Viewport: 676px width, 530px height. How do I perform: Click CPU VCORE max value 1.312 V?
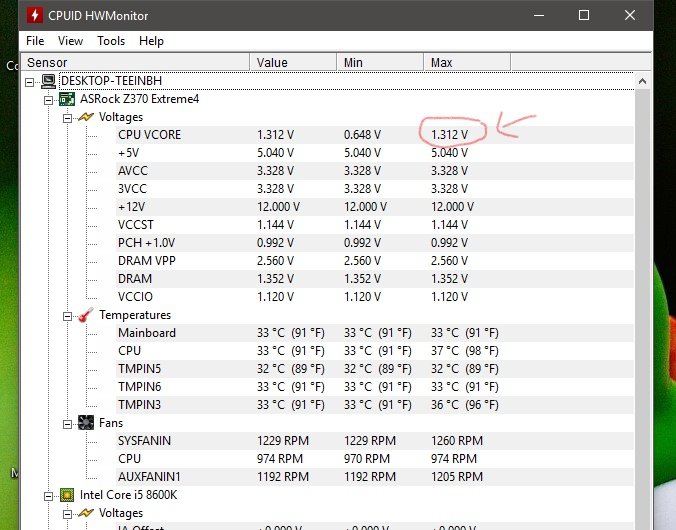coord(449,135)
